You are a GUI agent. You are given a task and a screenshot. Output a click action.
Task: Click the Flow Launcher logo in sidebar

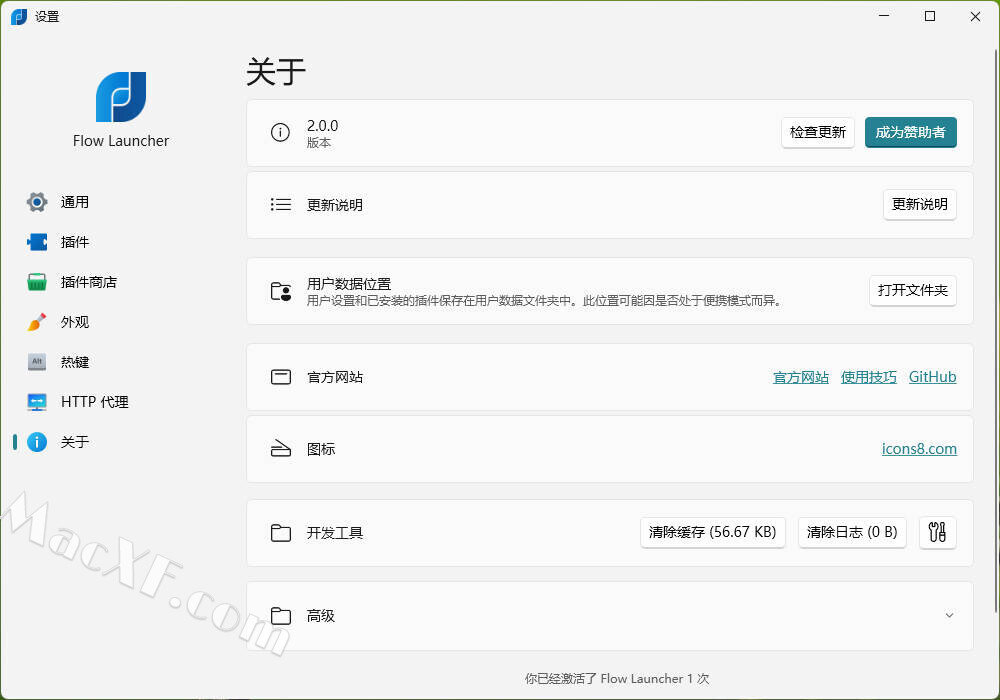tap(121, 97)
